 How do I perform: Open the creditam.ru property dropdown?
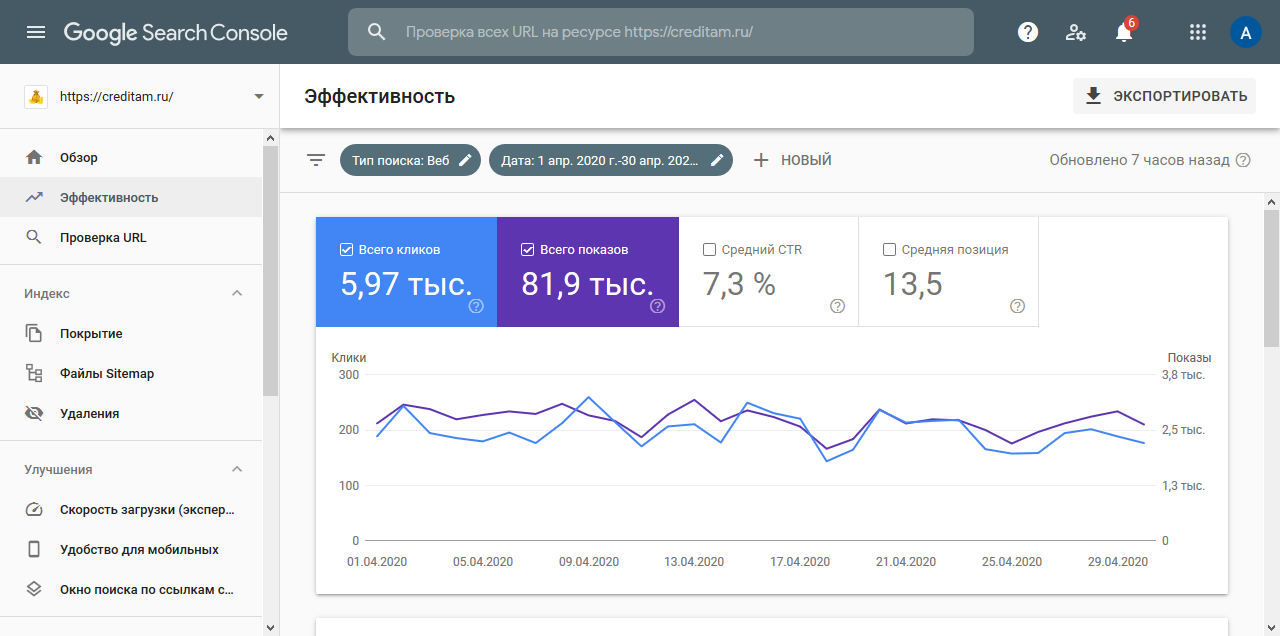(x=259, y=97)
